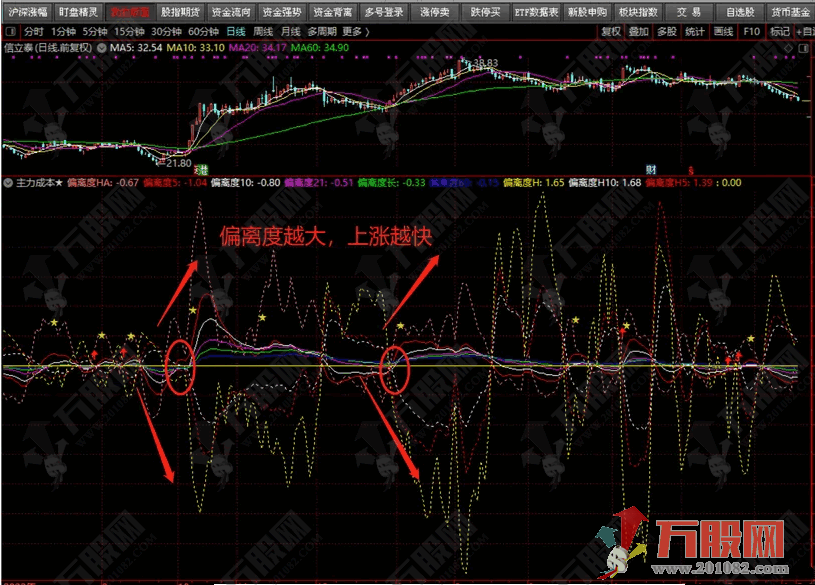Click 统计 statistics button
This screenshot has height=585, width=815.
tap(695, 32)
